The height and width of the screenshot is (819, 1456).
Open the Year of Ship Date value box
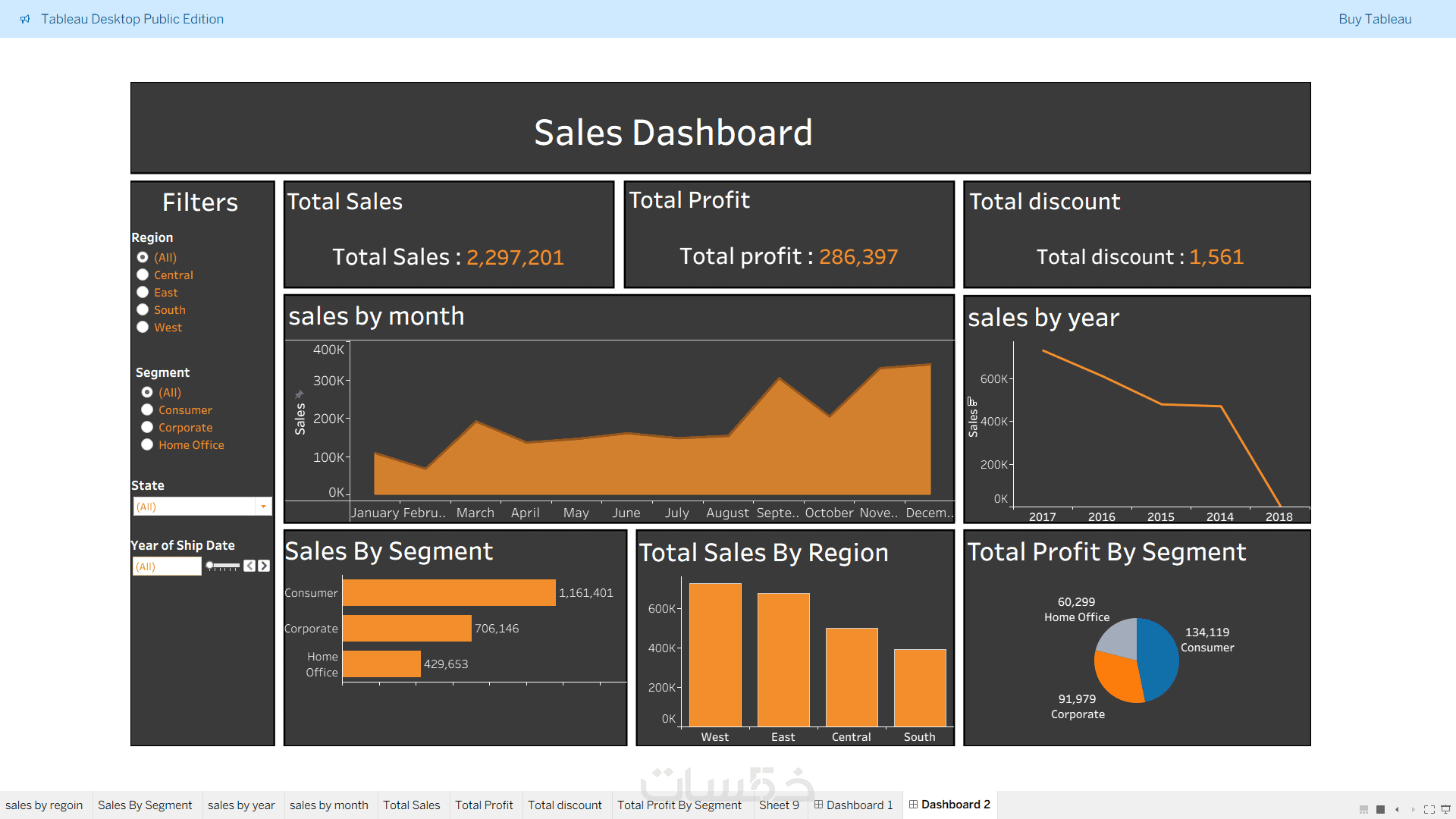[167, 566]
